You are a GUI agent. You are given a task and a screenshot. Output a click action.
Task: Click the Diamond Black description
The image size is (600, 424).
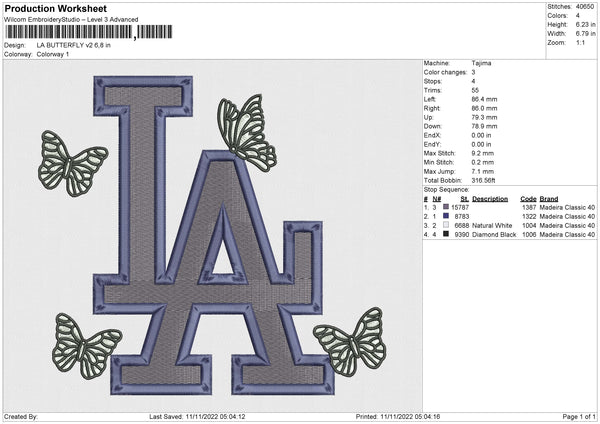tap(494, 235)
